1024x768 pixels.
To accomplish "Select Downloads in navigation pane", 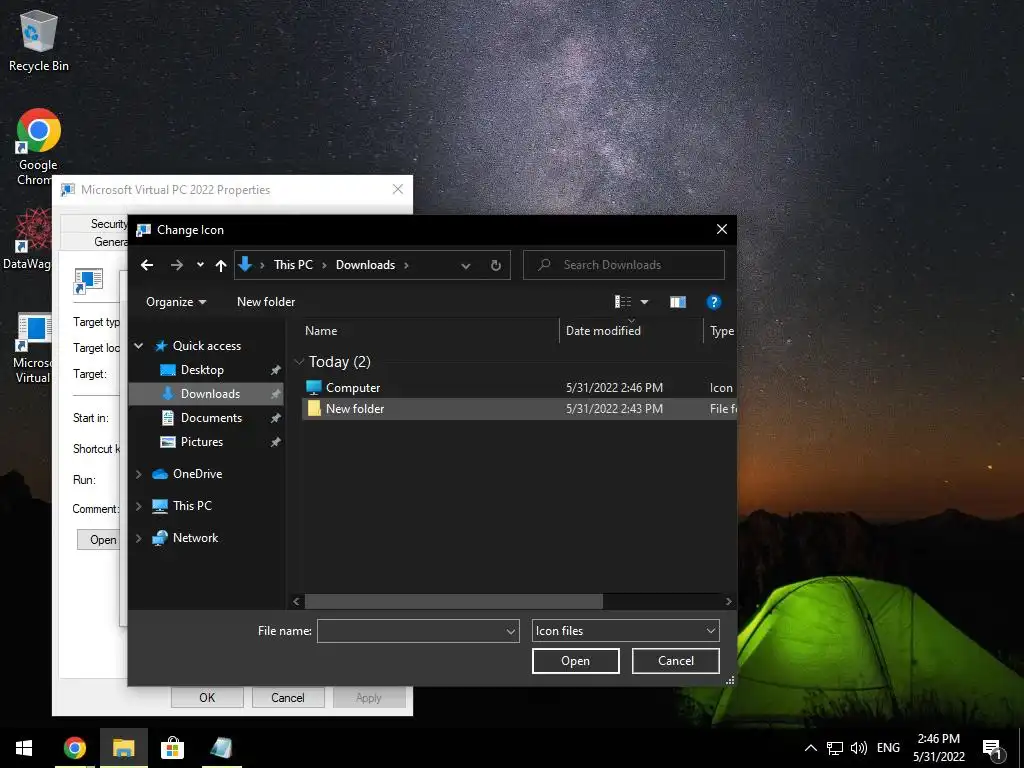I will (206, 394).
